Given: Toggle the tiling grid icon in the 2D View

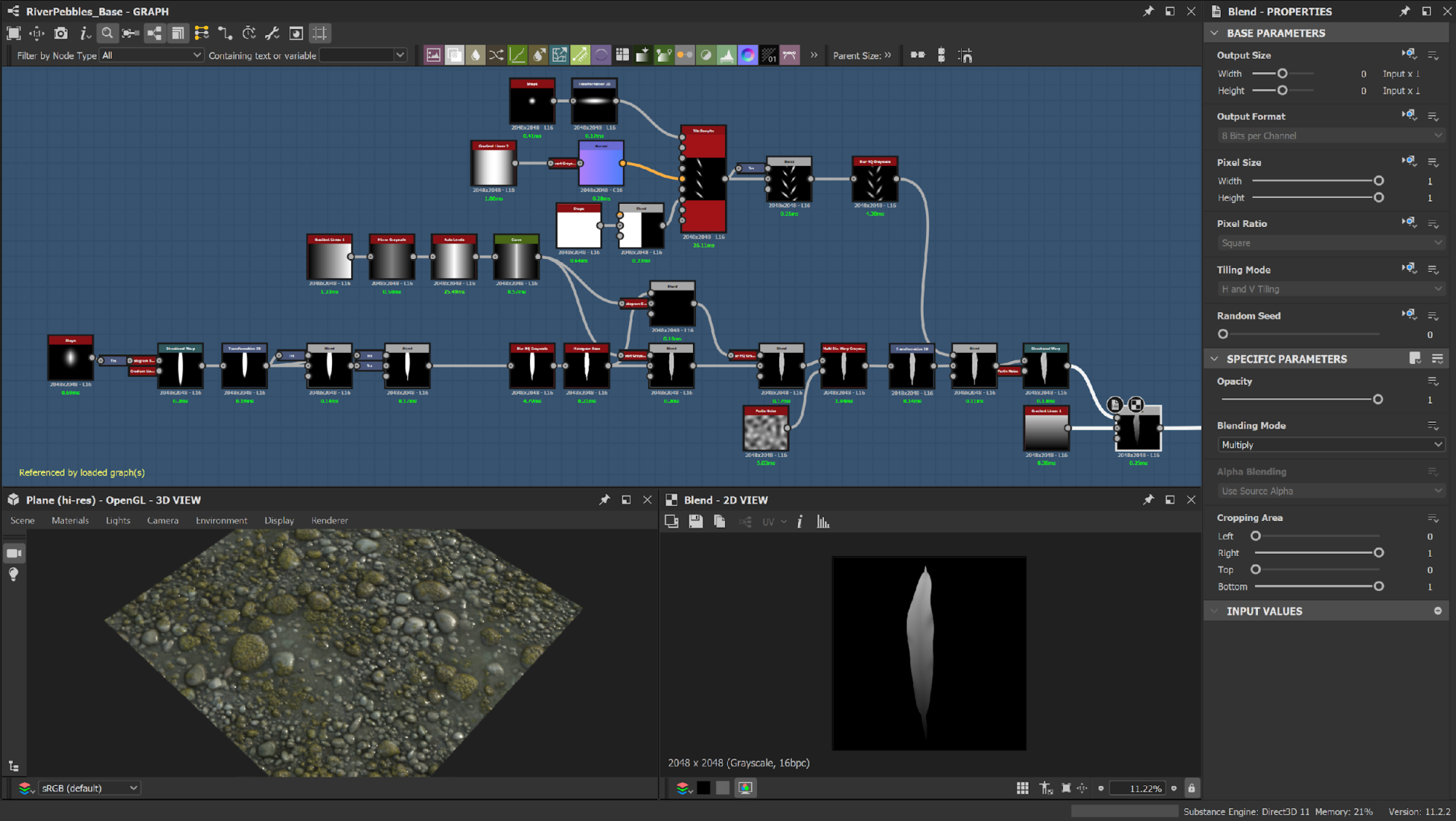Looking at the screenshot, I should click(x=1023, y=788).
